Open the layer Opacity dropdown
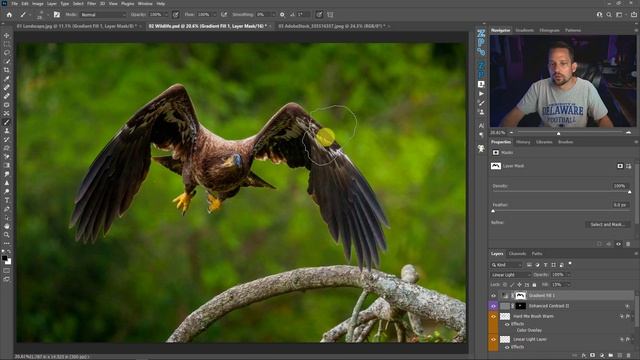Screen dimensions: 640x360 click(568, 275)
